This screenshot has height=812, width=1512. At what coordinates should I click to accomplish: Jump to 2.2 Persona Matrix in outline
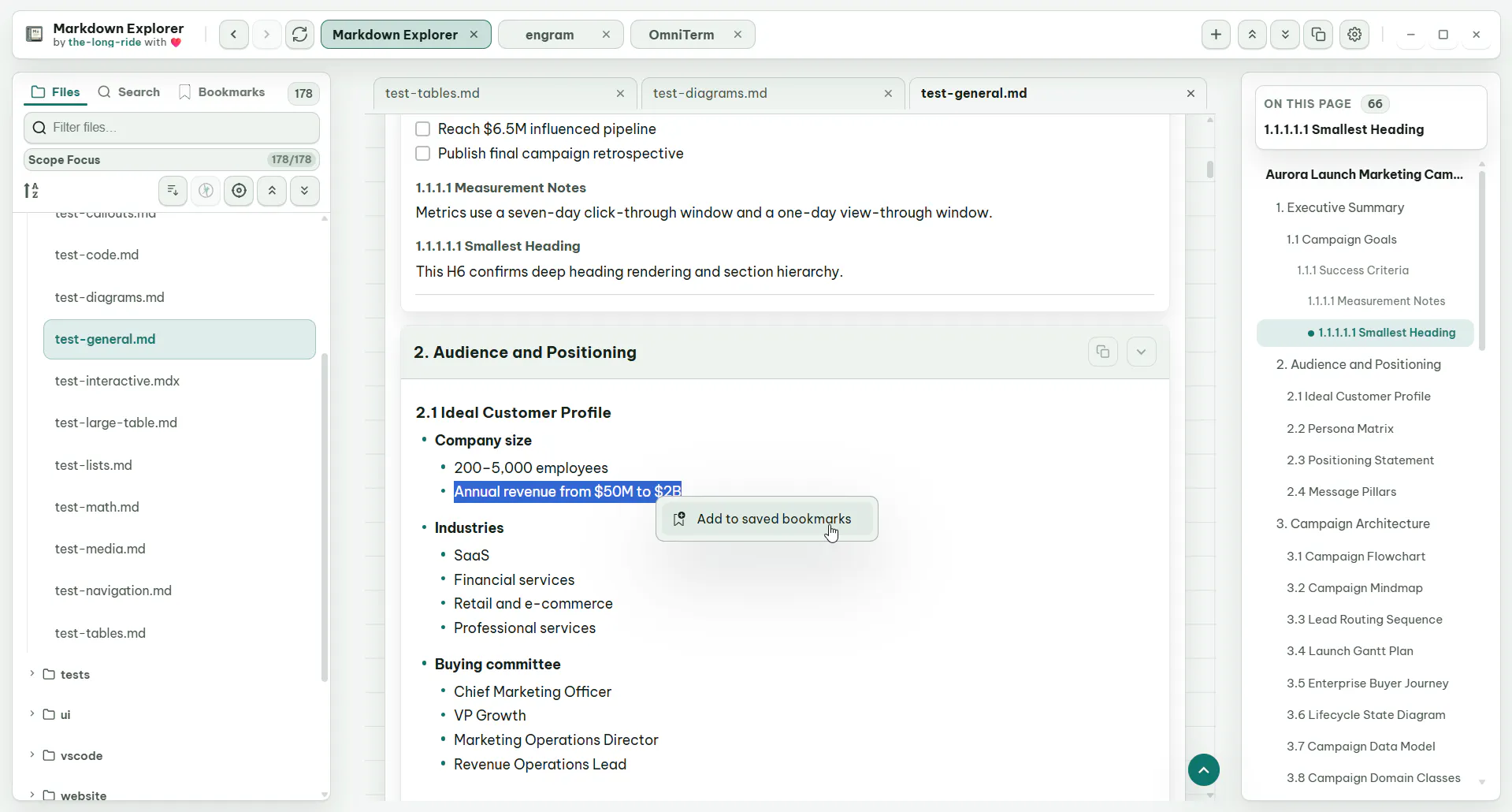1339,428
